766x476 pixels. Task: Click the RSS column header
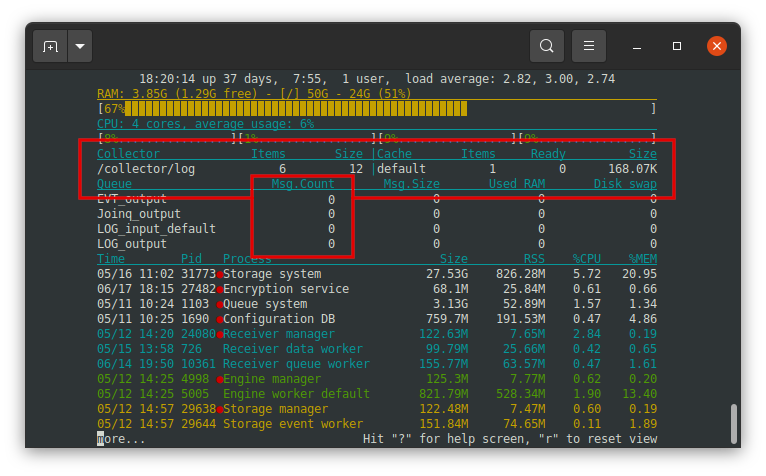pyautogui.click(x=534, y=259)
